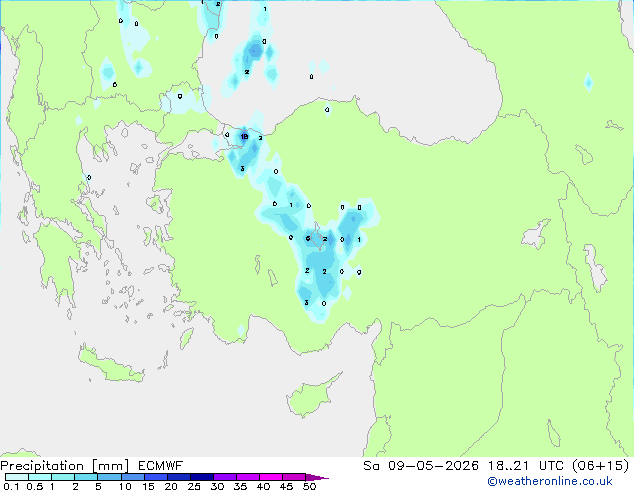This screenshot has height=490, width=634.
Task: Select the 45–50 mm legend color swatch
Action: click(293, 477)
